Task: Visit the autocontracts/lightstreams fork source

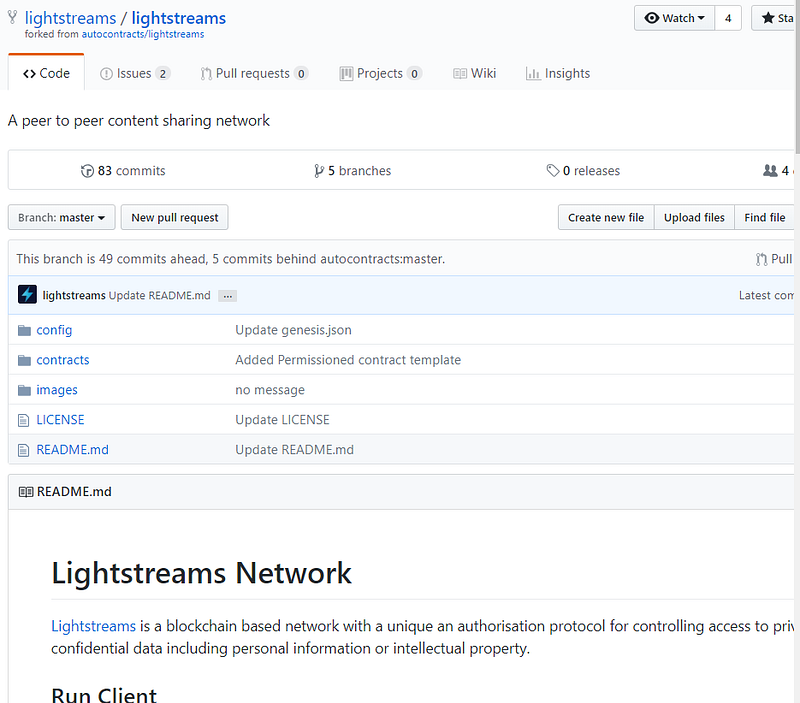Action: 143,34
